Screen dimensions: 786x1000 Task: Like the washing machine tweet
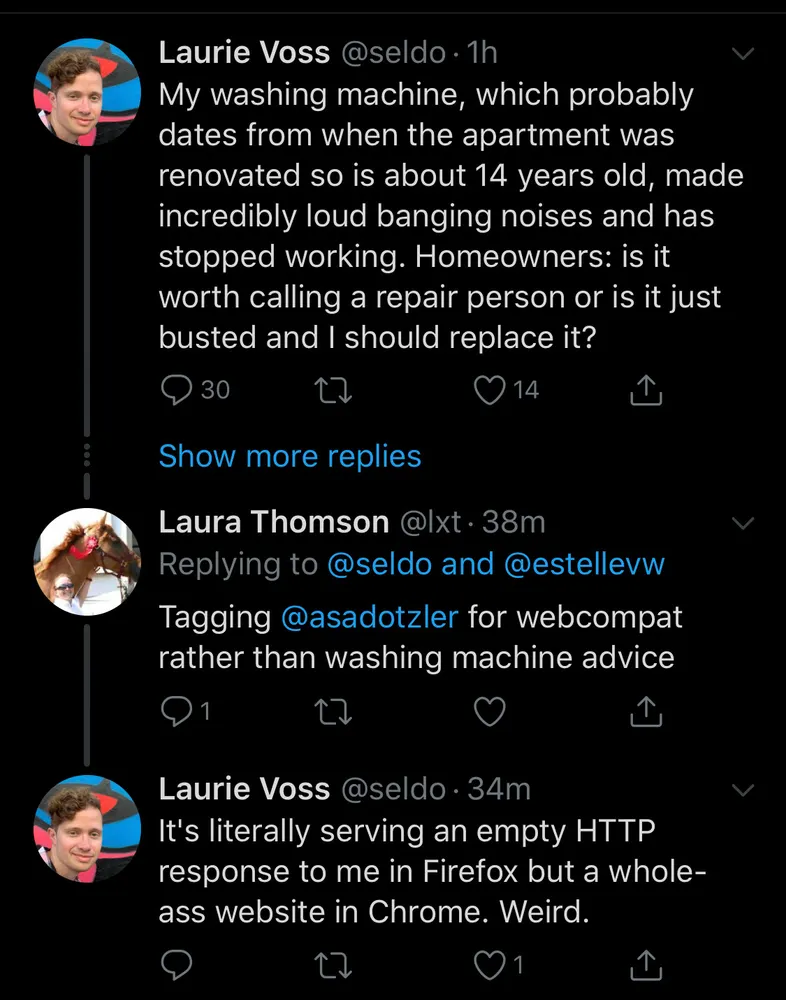(490, 391)
